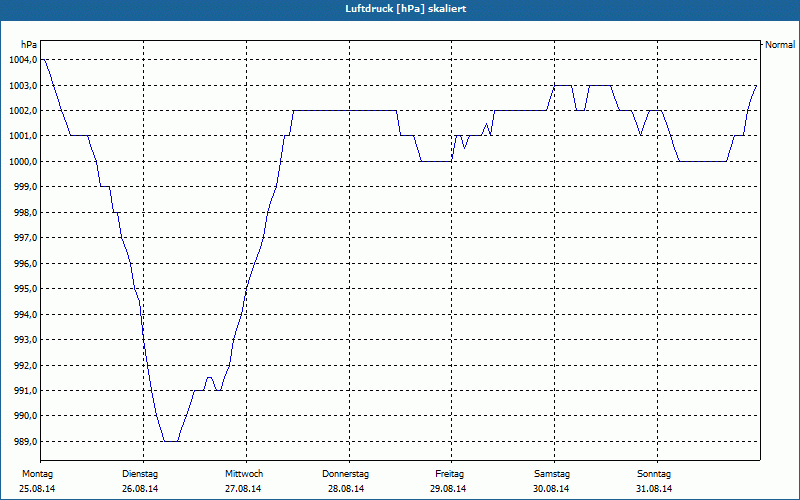This screenshot has height=500, width=800.
Task: Select the 997,0 y-axis value
Action: [x=25, y=238]
